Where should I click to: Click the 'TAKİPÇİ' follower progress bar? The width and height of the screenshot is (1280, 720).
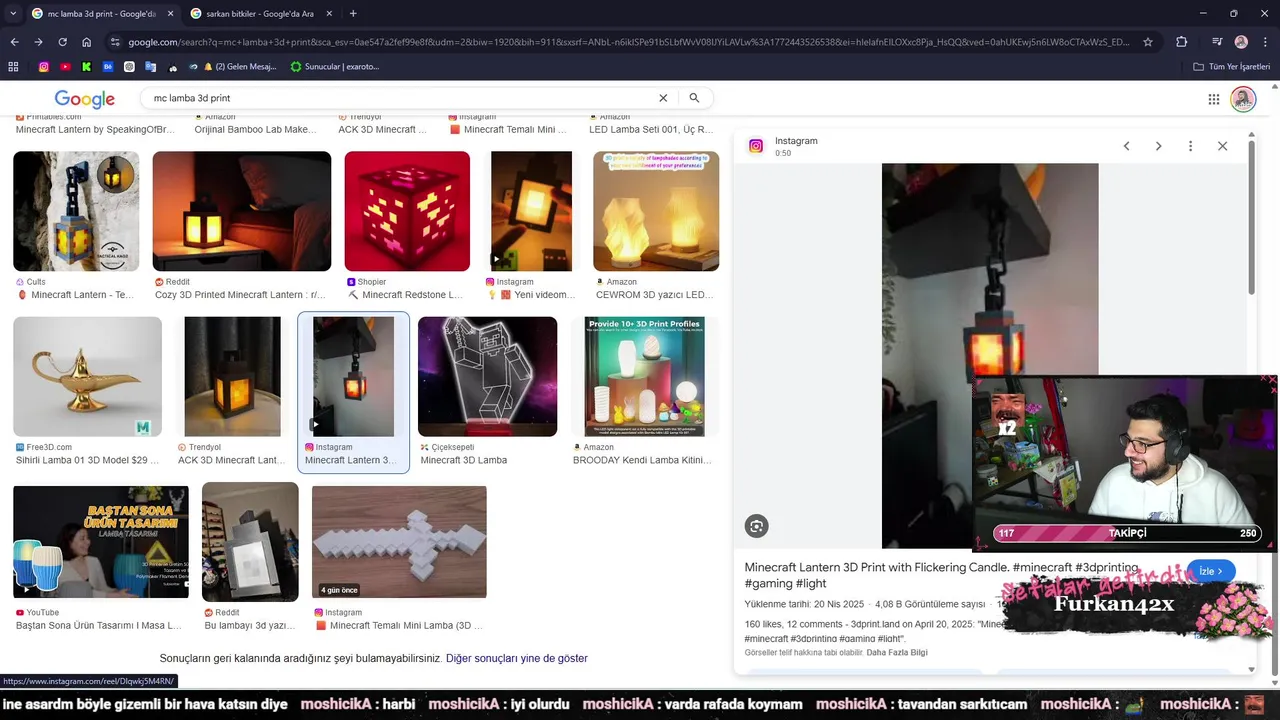[1126, 533]
